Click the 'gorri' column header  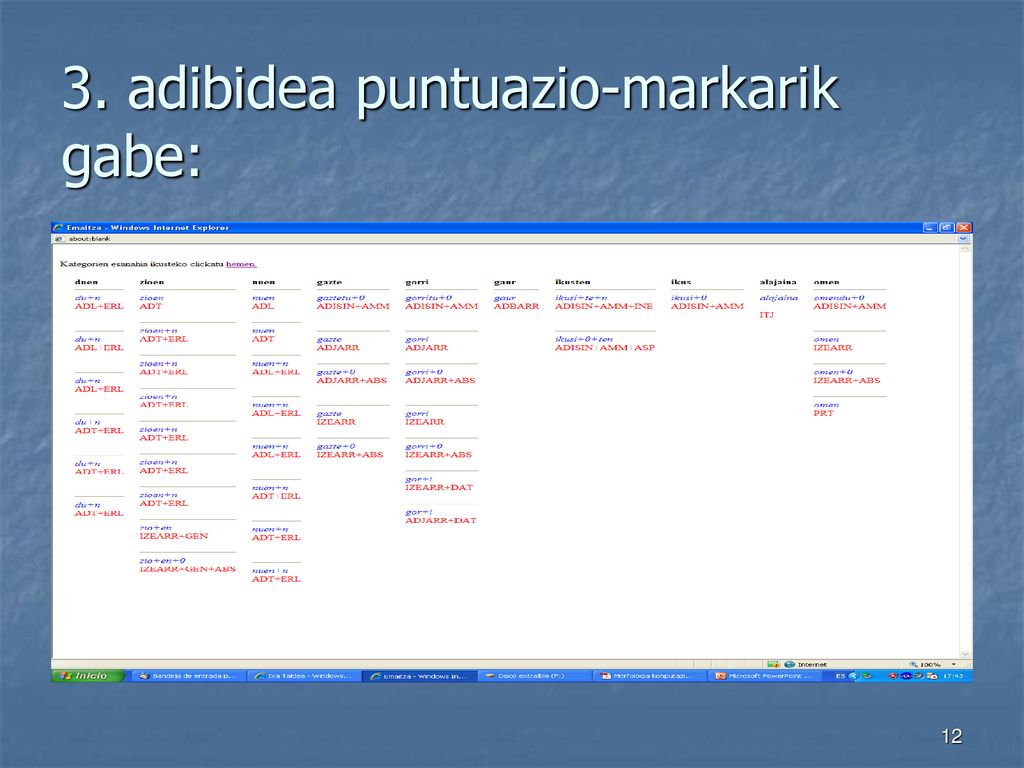tap(417, 282)
